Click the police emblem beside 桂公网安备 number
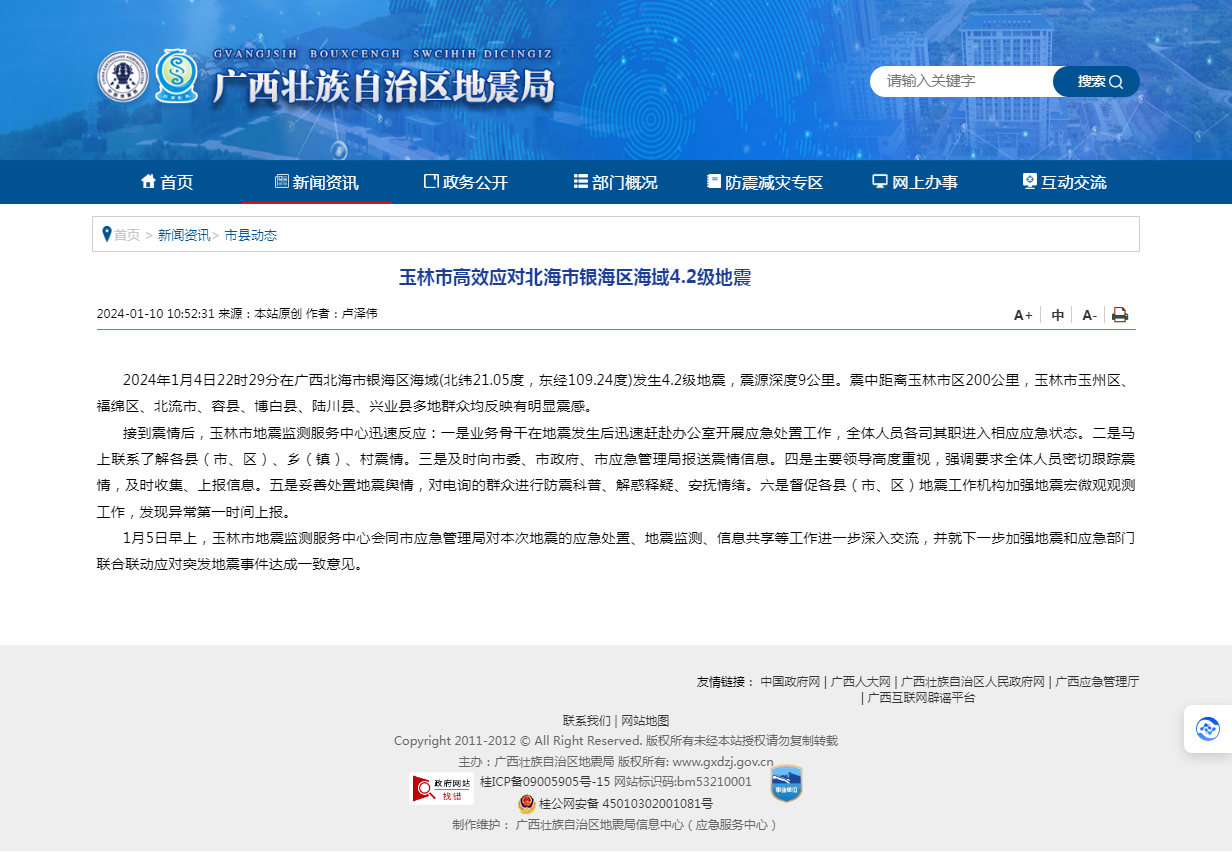Image resolution: width=1232 pixels, height=853 pixels. coord(527,803)
